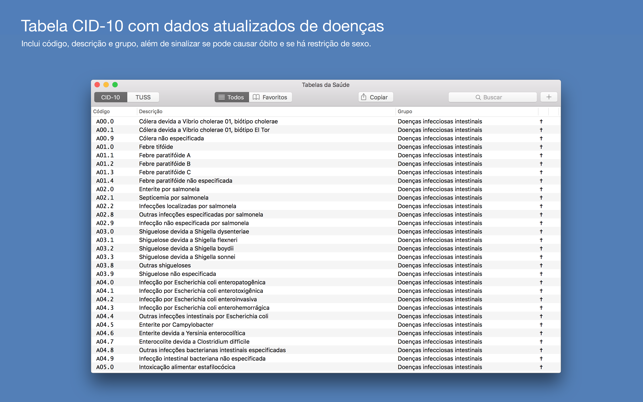Select row 'Outras shigueloses'

coord(326,265)
